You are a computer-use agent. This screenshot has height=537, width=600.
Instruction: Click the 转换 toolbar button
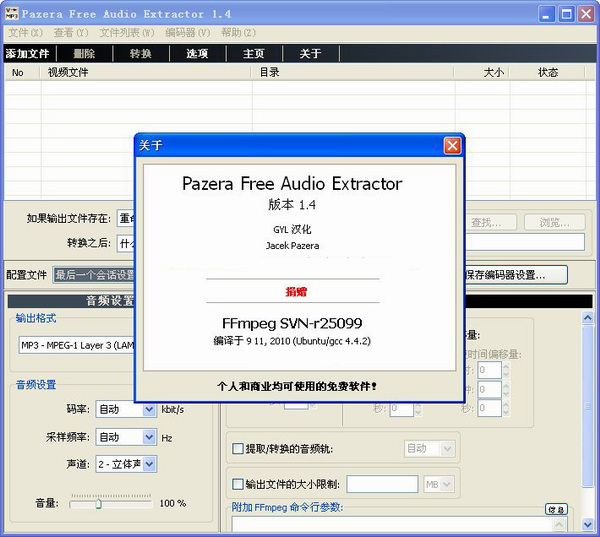[141, 54]
